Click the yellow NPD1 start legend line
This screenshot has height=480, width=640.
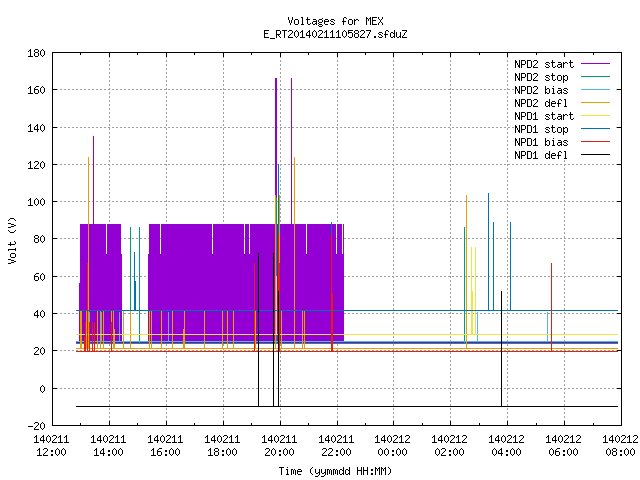tap(595, 116)
